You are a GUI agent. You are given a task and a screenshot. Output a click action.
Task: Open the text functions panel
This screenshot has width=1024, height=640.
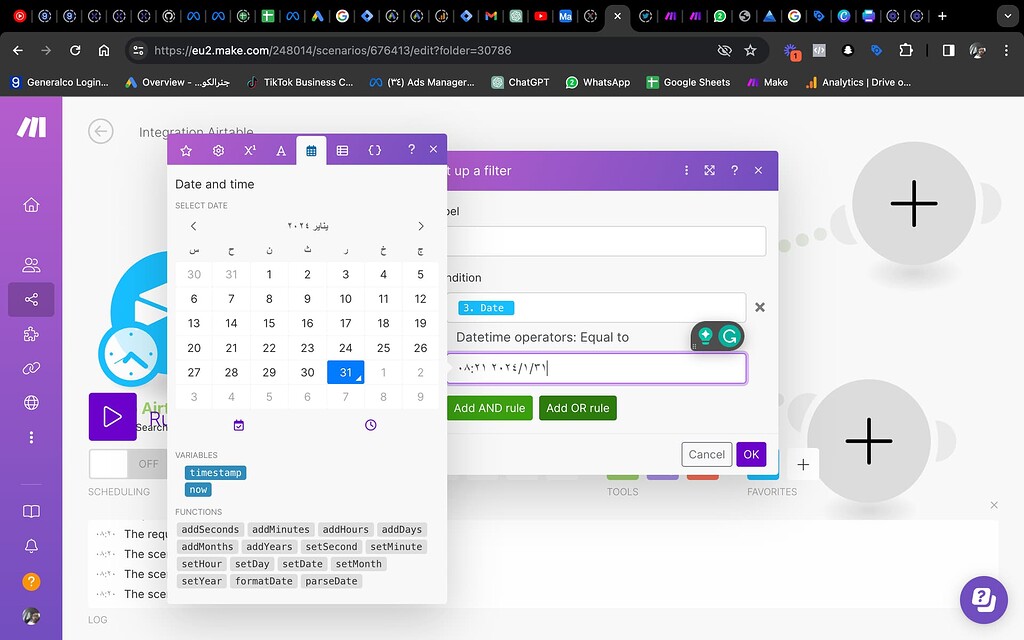[x=281, y=149]
